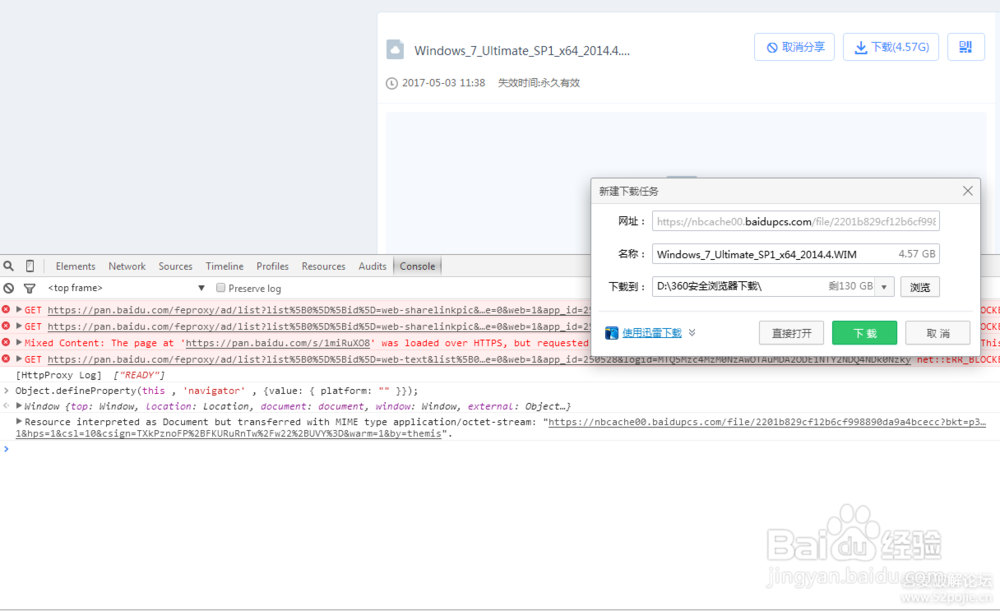Toggle the device mode phone icon
Screen dimensions: 1000x611
30,266
